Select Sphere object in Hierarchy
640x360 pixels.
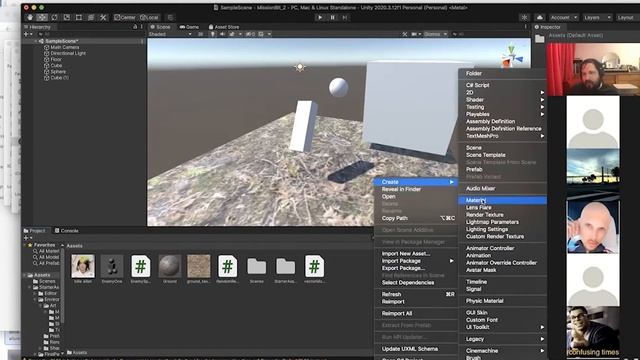click(x=58, y=72)
